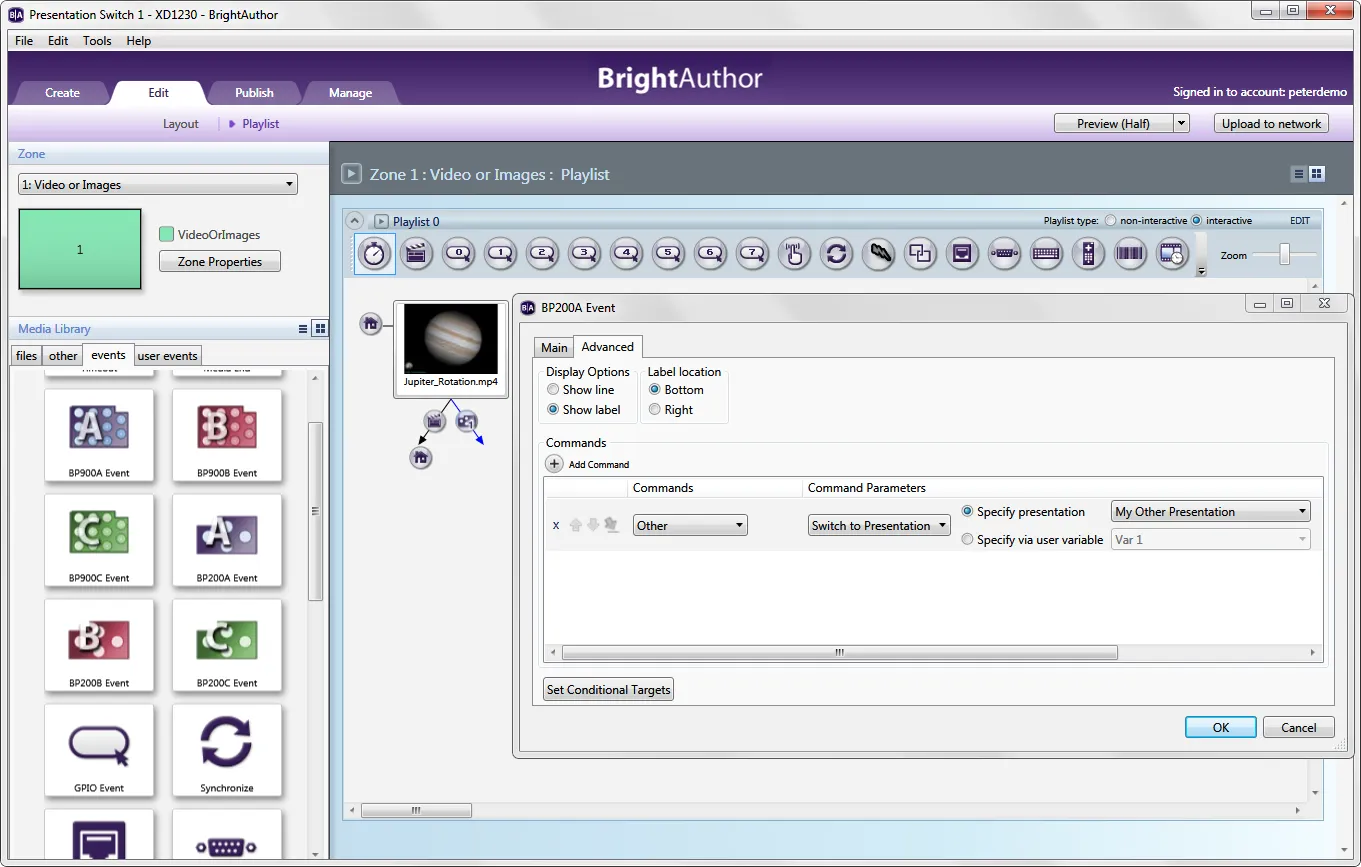Set playlist type to non-interactive
This screenshot has width=1361, height=867.
[1111, 221]
